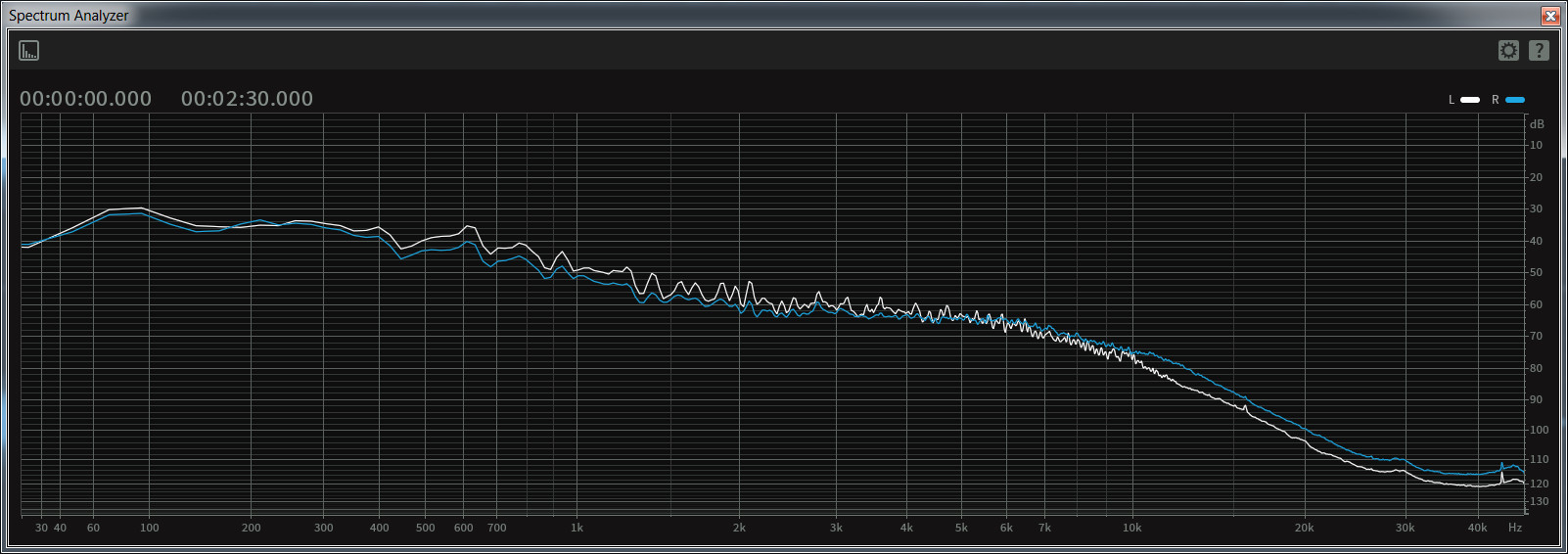Image resolution: width=1568 pixels, height=554 pixels.
Task: Click the spectrum bar-graph view icon
Action: (x=29, y=51)
